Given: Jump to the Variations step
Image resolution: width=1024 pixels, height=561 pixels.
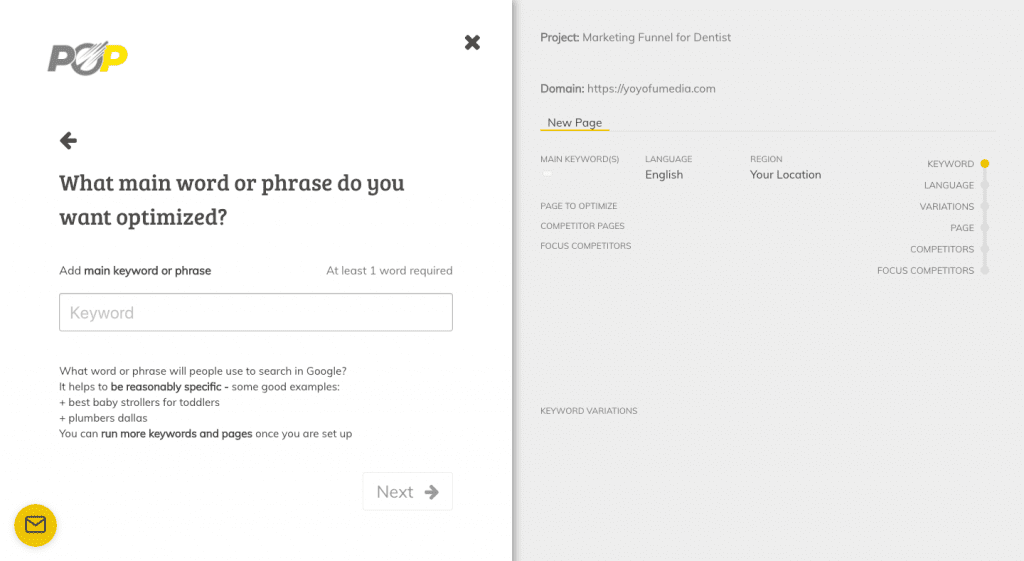Looking at the screenshot, I should pos(946,207).
